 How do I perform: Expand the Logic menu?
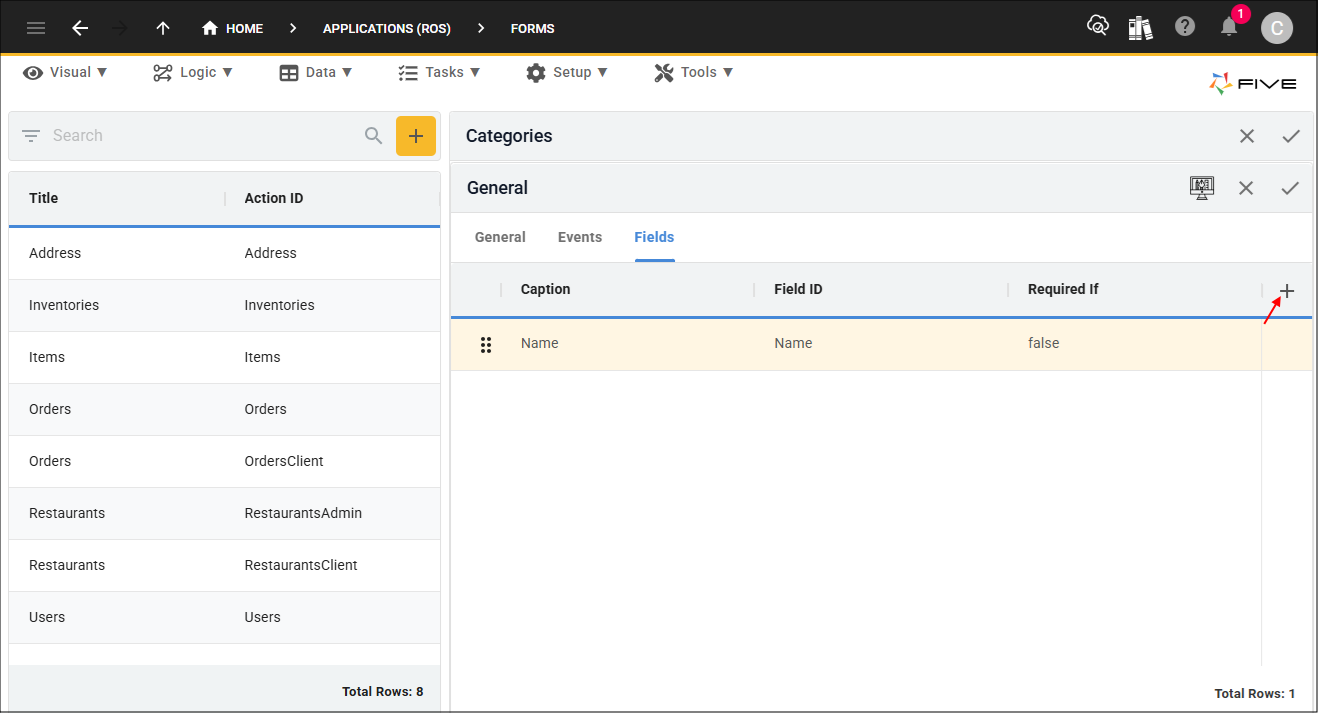coord(193,72)
